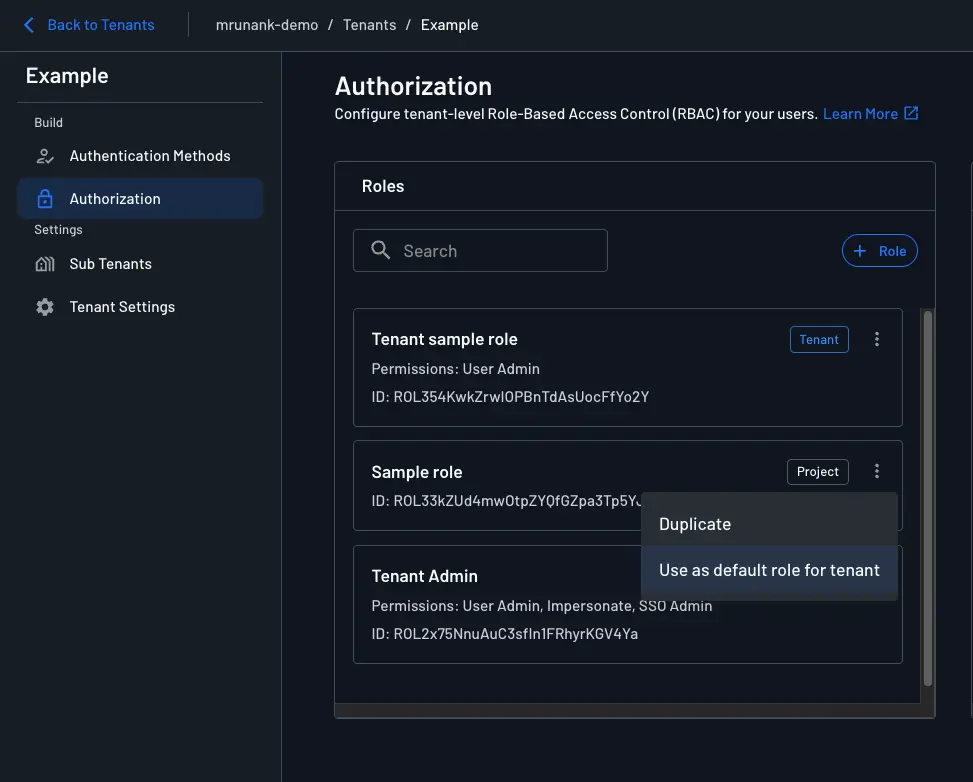Click the Sub Tenants building icon
The image size is (973, 782).
pyautogui.click(x=44, y=263)
